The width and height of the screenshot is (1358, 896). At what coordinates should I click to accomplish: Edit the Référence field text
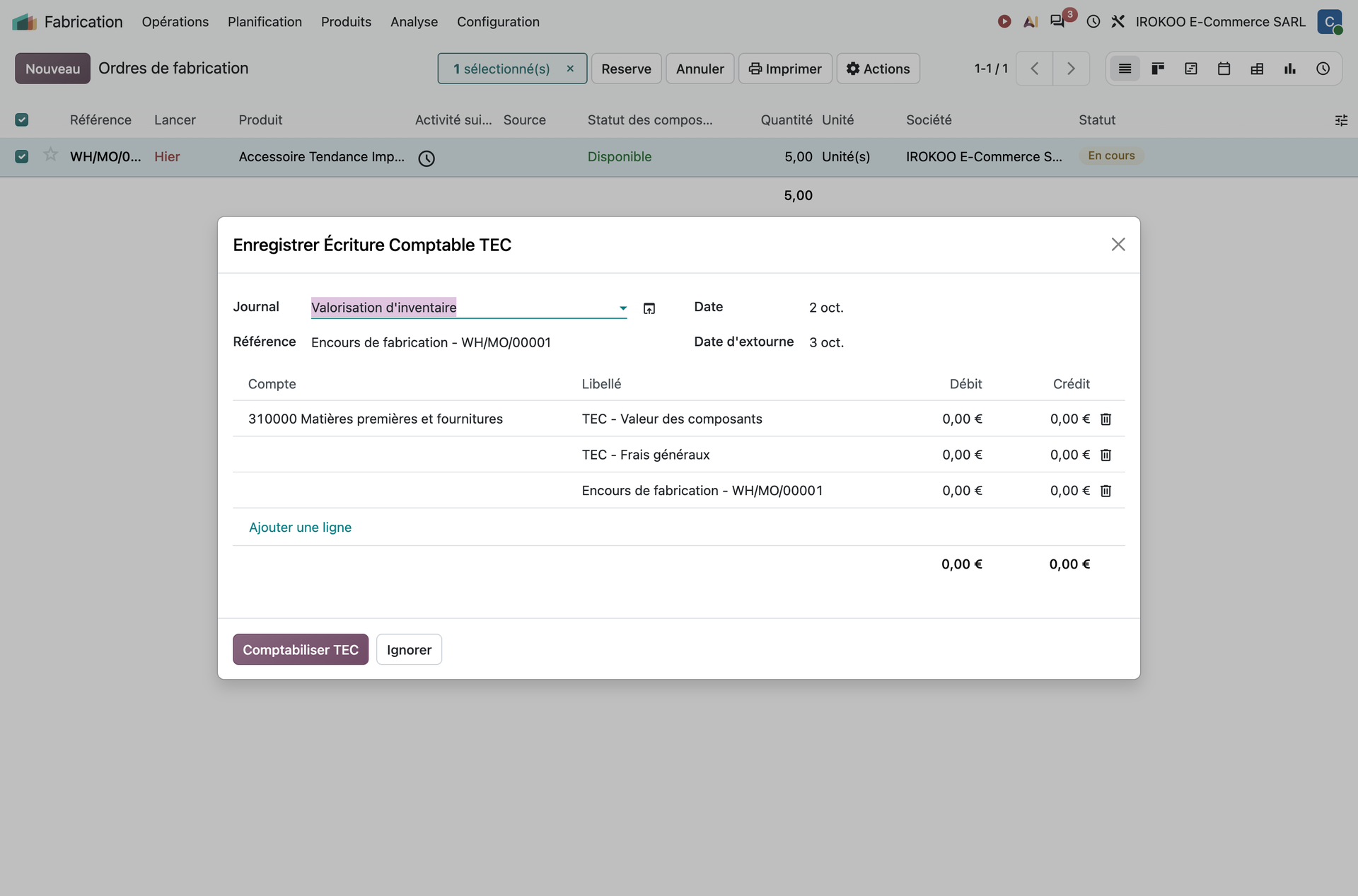469,343
